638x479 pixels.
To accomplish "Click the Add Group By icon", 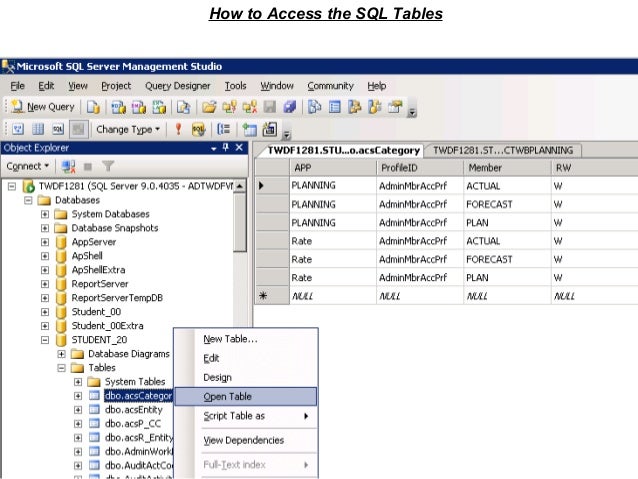I will 224,129.
